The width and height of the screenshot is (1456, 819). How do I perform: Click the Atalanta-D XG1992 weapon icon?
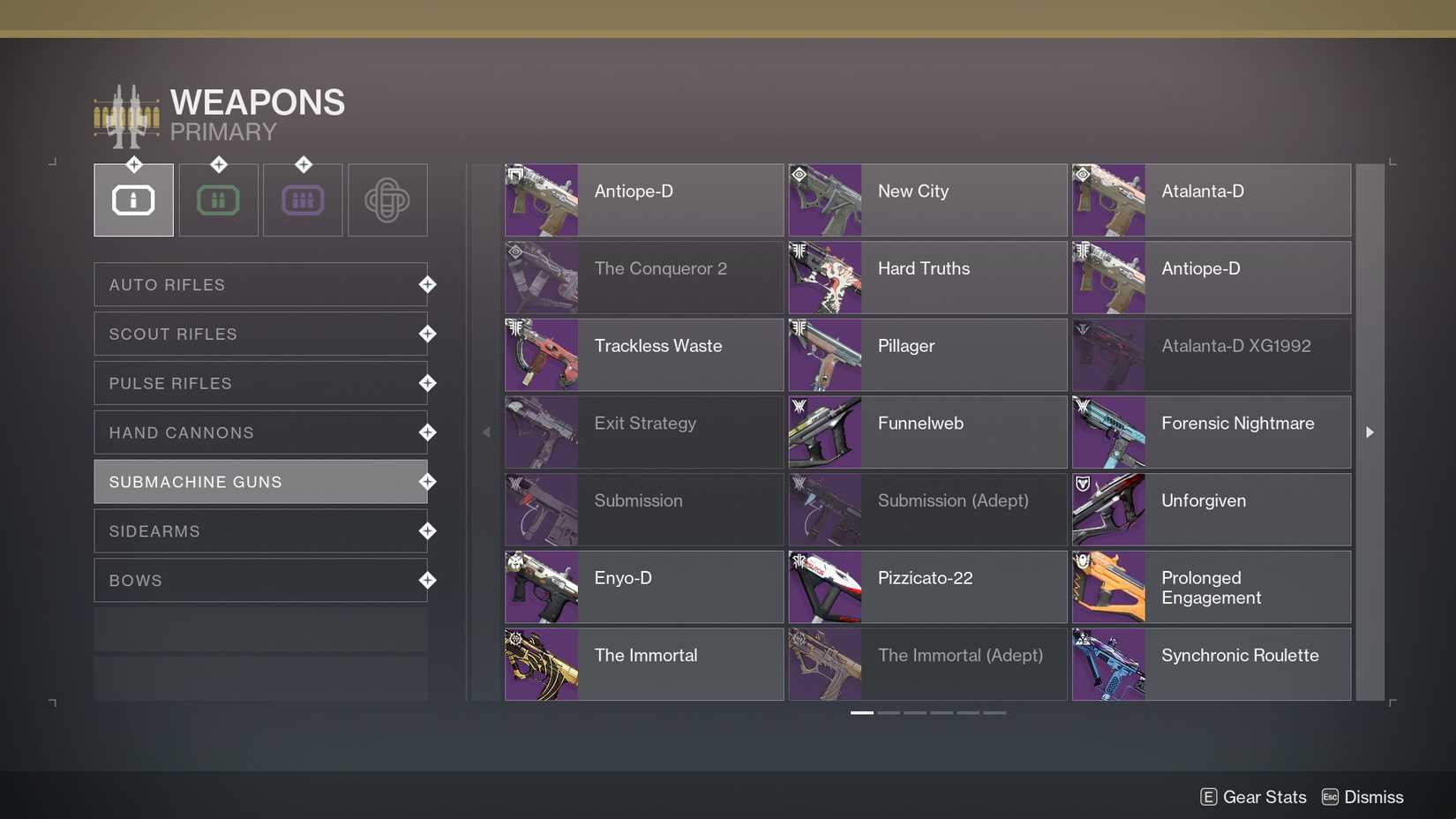pyautogui.click(x=1108, y=355)
